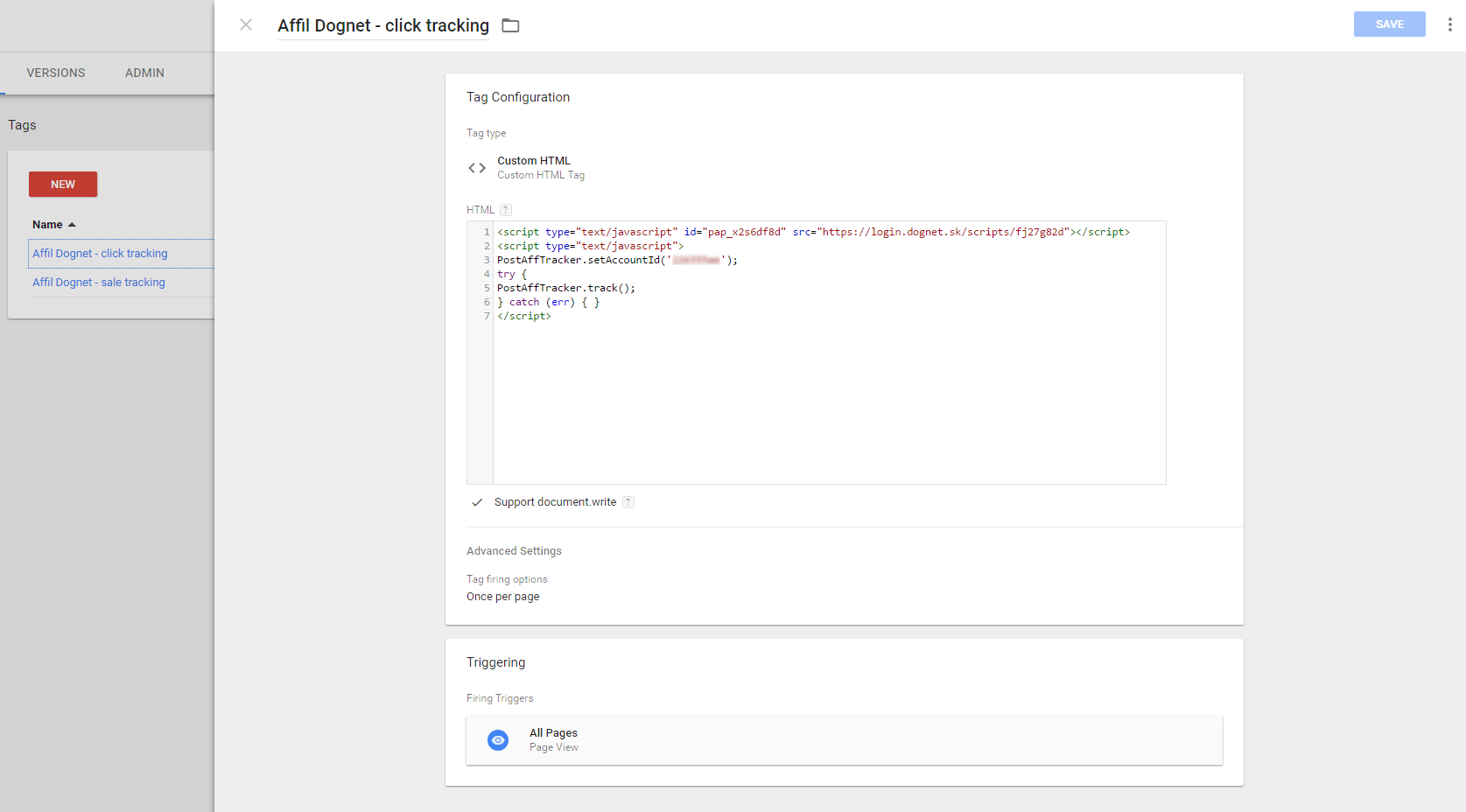Click the folder icon next to tag name
The height and width of the screenshot is (812, 1466).
[510, 26]
